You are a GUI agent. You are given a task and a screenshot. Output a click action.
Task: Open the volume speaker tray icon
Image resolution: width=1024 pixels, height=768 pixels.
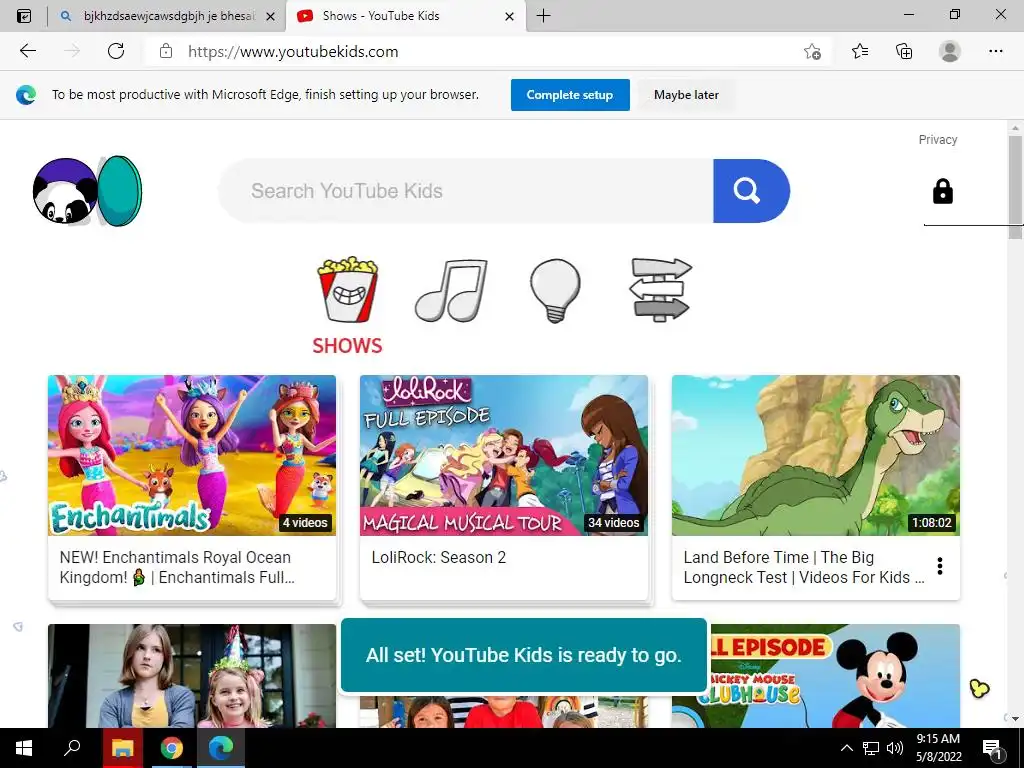895,748
